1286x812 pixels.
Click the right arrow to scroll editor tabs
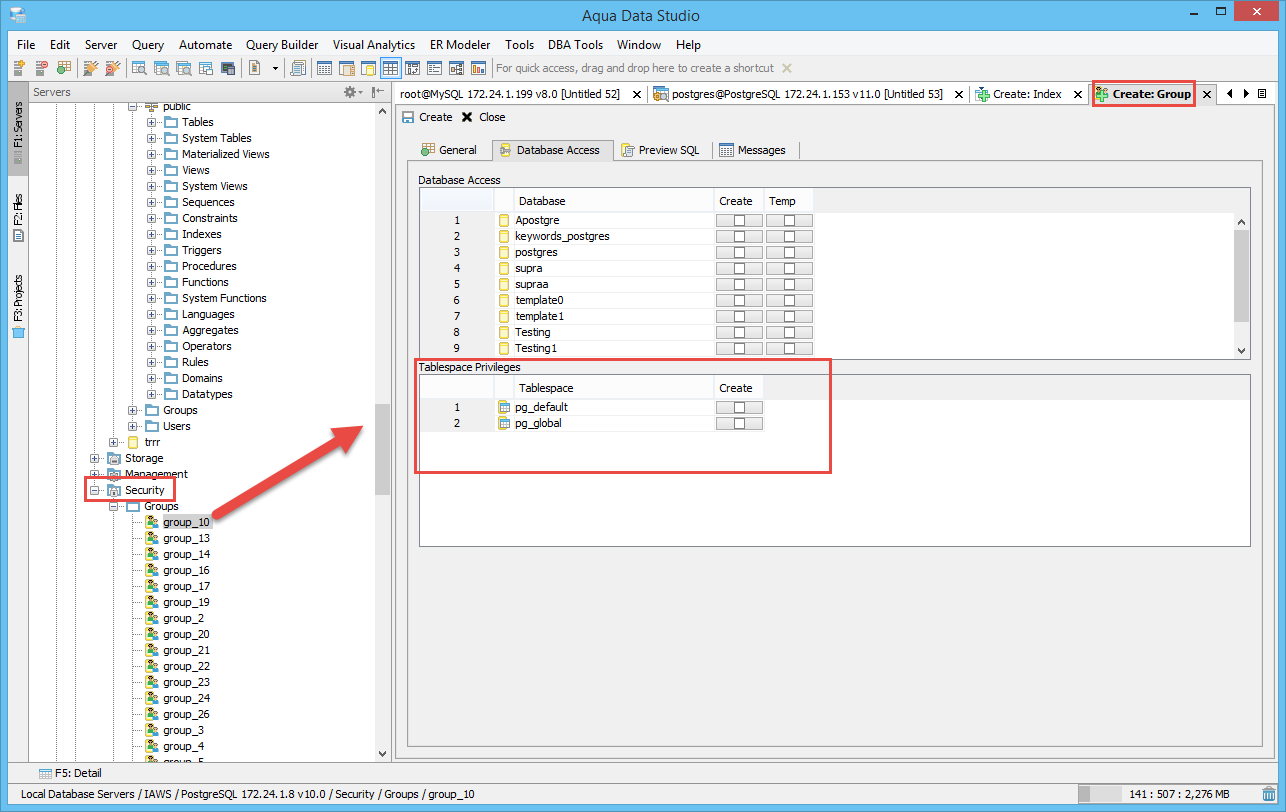click(x=1246, y=94)
